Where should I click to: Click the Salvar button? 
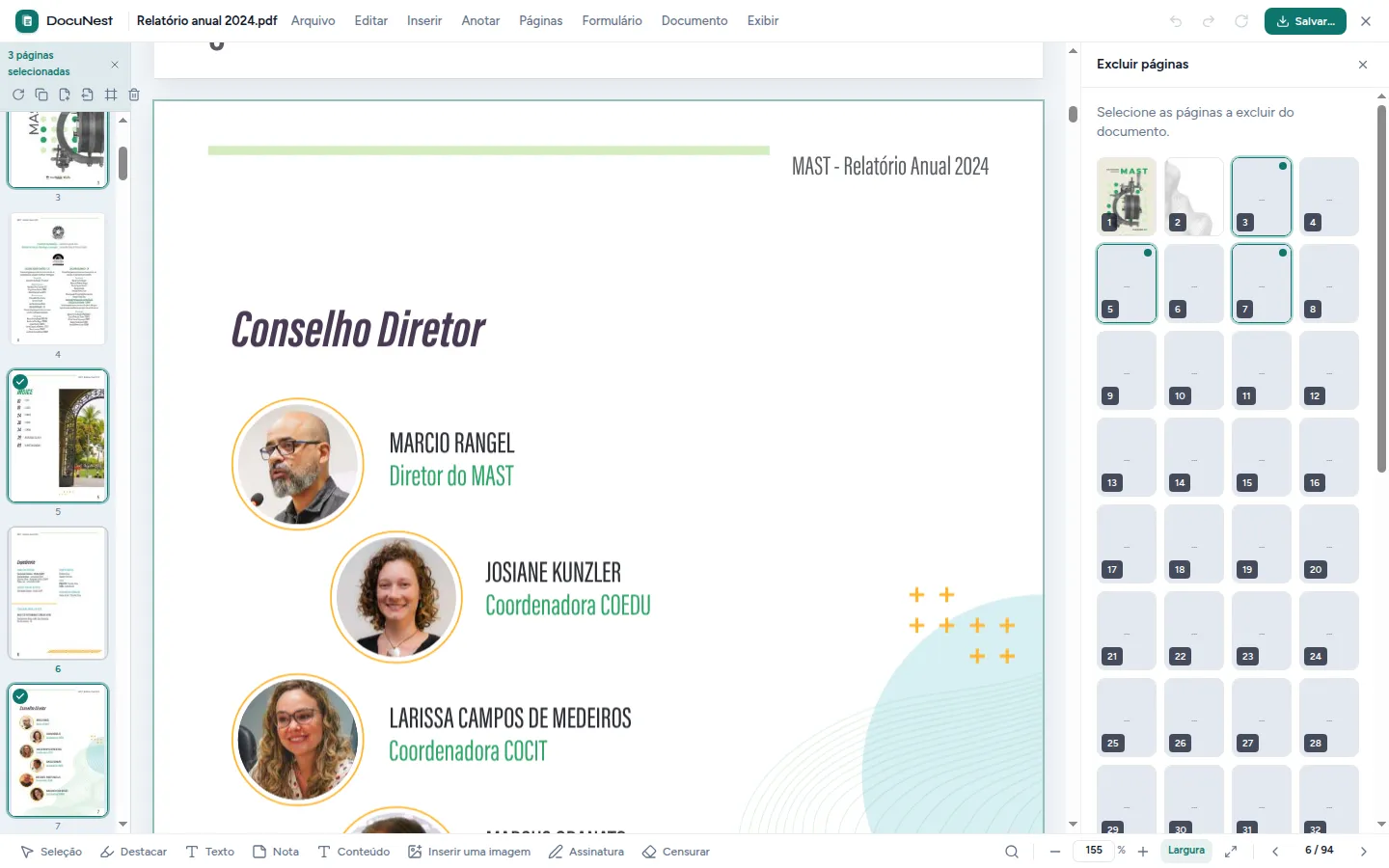(1305, 21)
